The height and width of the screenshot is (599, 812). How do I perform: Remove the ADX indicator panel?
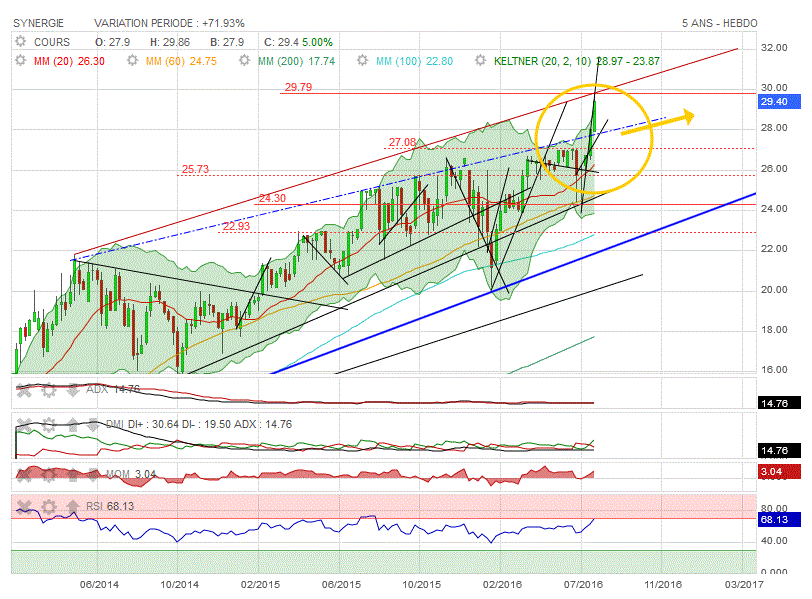(24, 390)
